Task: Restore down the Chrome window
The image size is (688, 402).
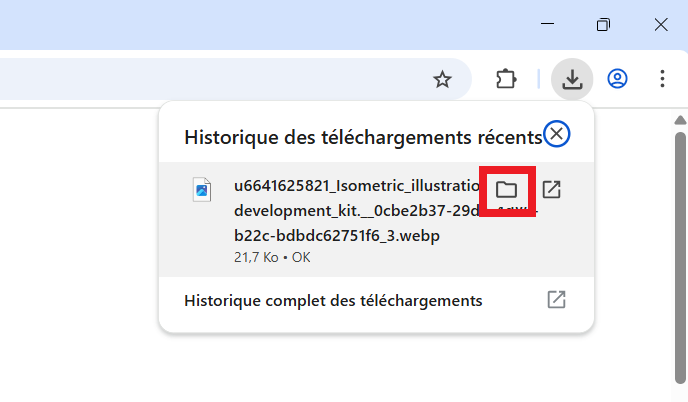Action: coord(603,25)
